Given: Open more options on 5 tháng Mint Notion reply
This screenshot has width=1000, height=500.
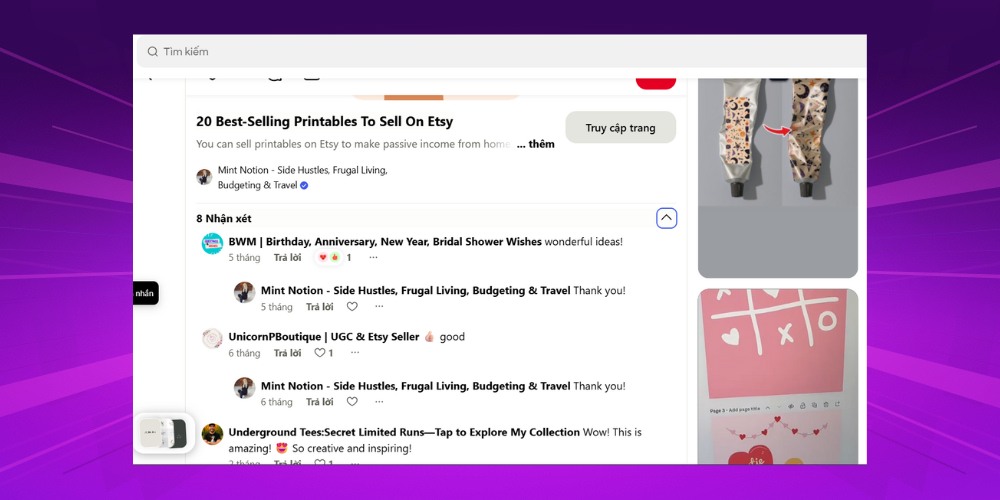Looking at the screenshot, I should (379, 307).
